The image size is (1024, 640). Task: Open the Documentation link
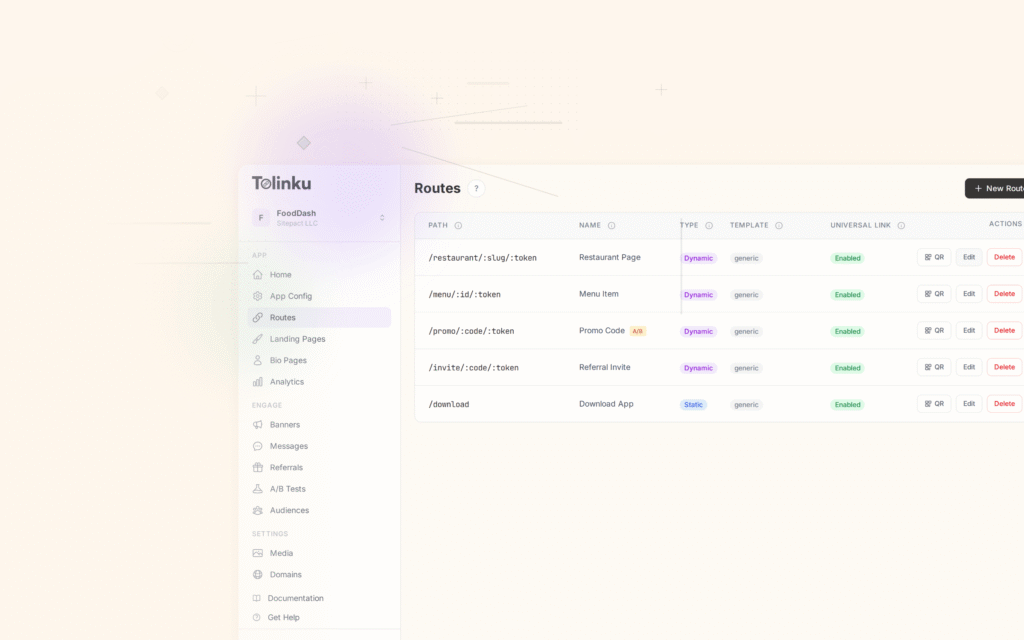295,598
